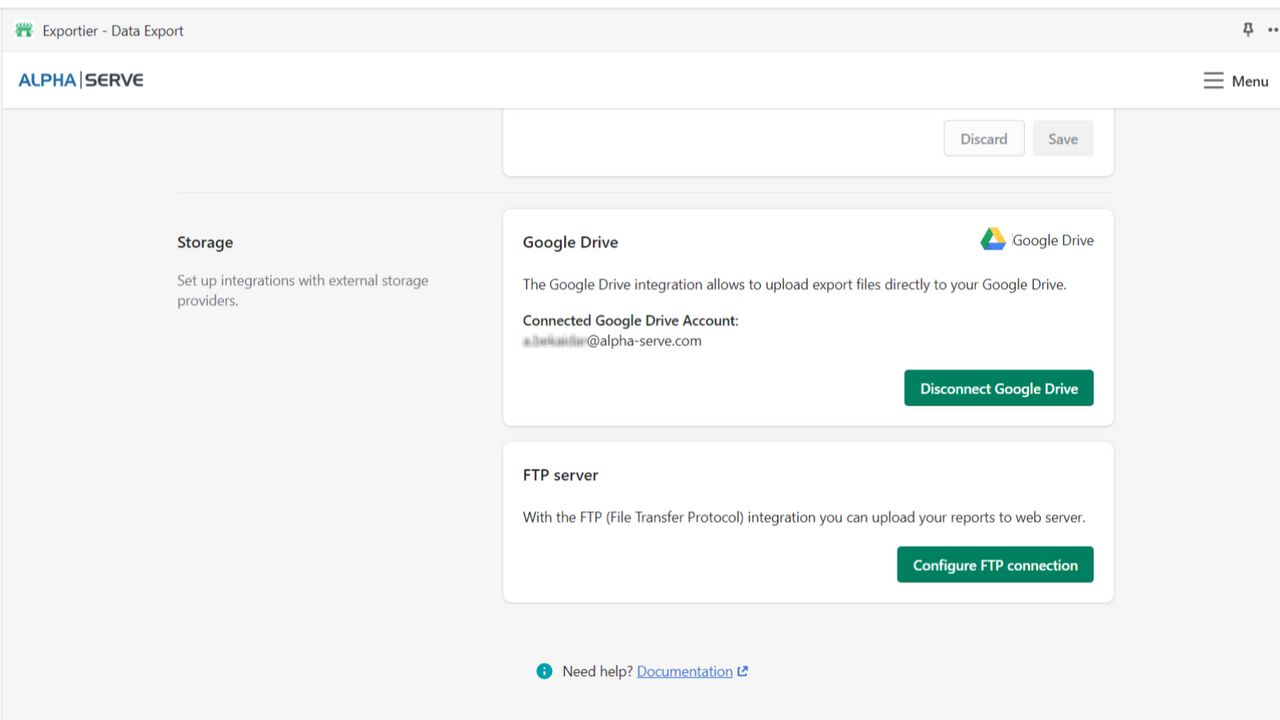Click the Connected Google Drive Account label
Viewport: 1280px width, 720px height.
point(631,321)
